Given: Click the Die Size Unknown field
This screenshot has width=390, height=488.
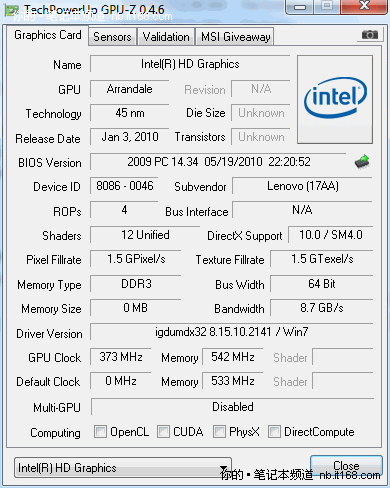Looking at the screenshot, I should click(261, 113).
